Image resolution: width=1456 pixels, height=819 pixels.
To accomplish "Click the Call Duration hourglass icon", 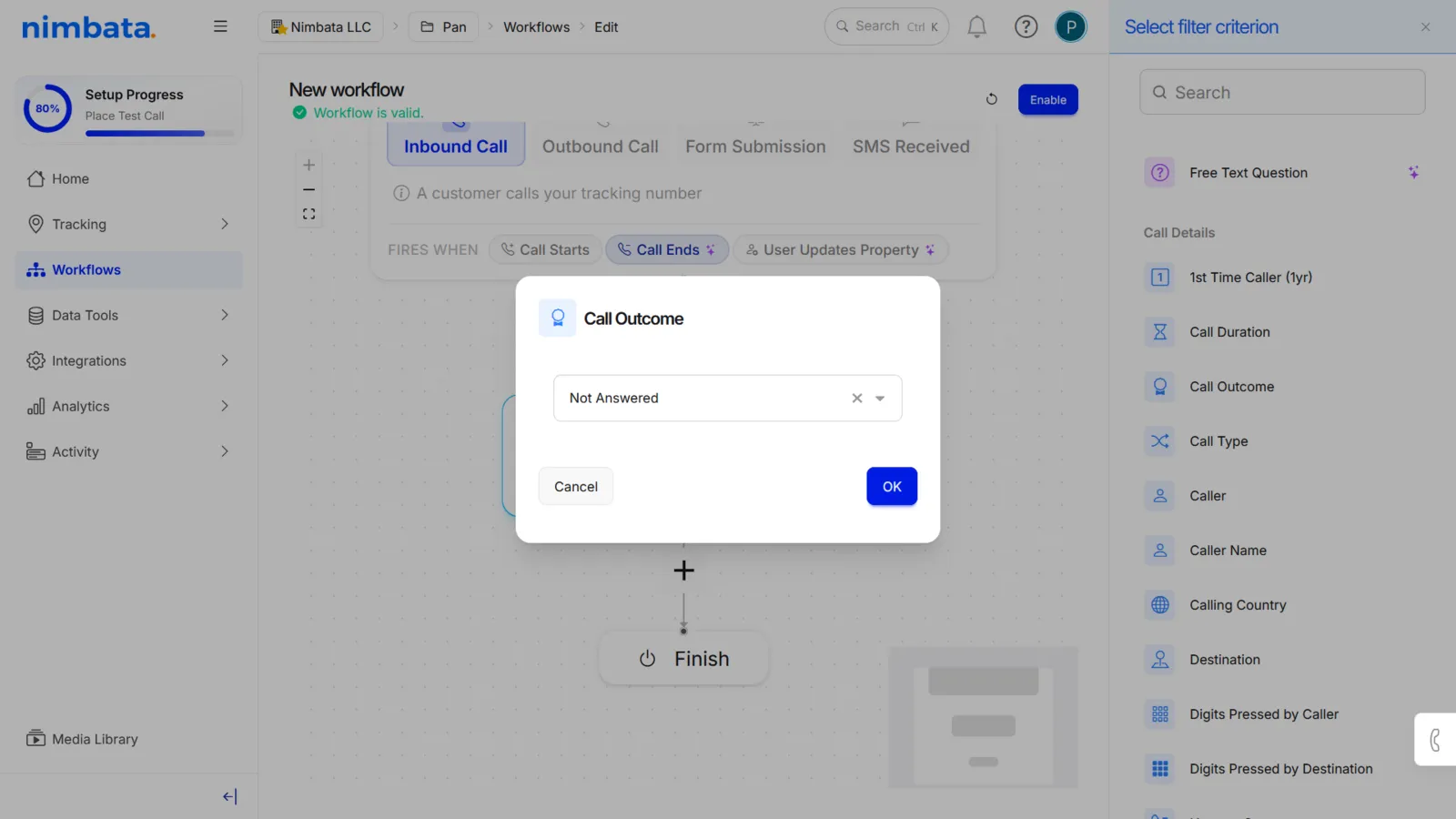I will [1159, 331].
